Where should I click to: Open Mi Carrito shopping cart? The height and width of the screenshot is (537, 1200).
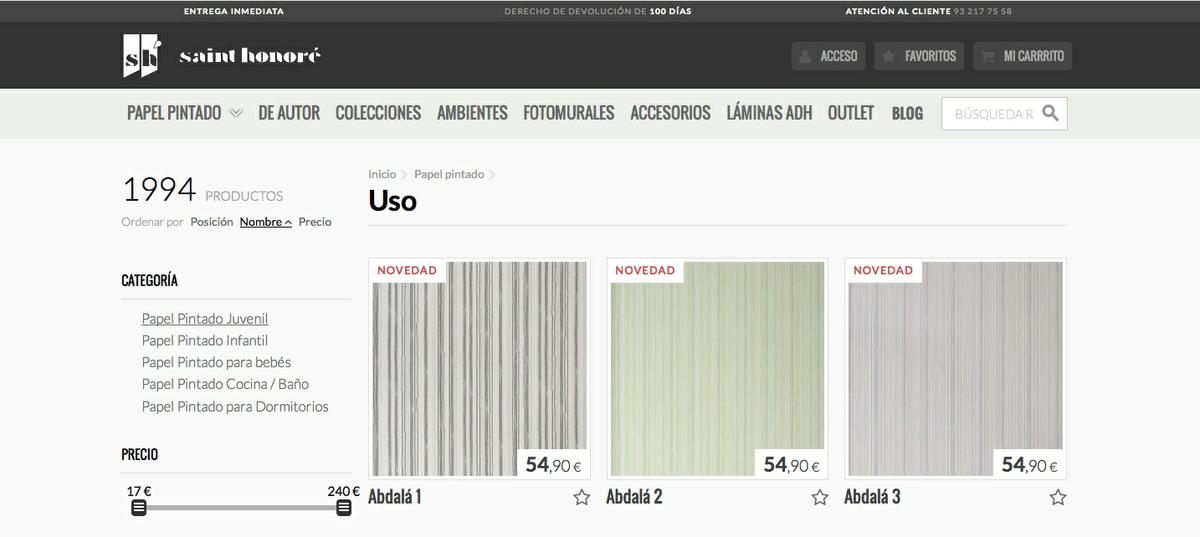(x=1022, y=56)
